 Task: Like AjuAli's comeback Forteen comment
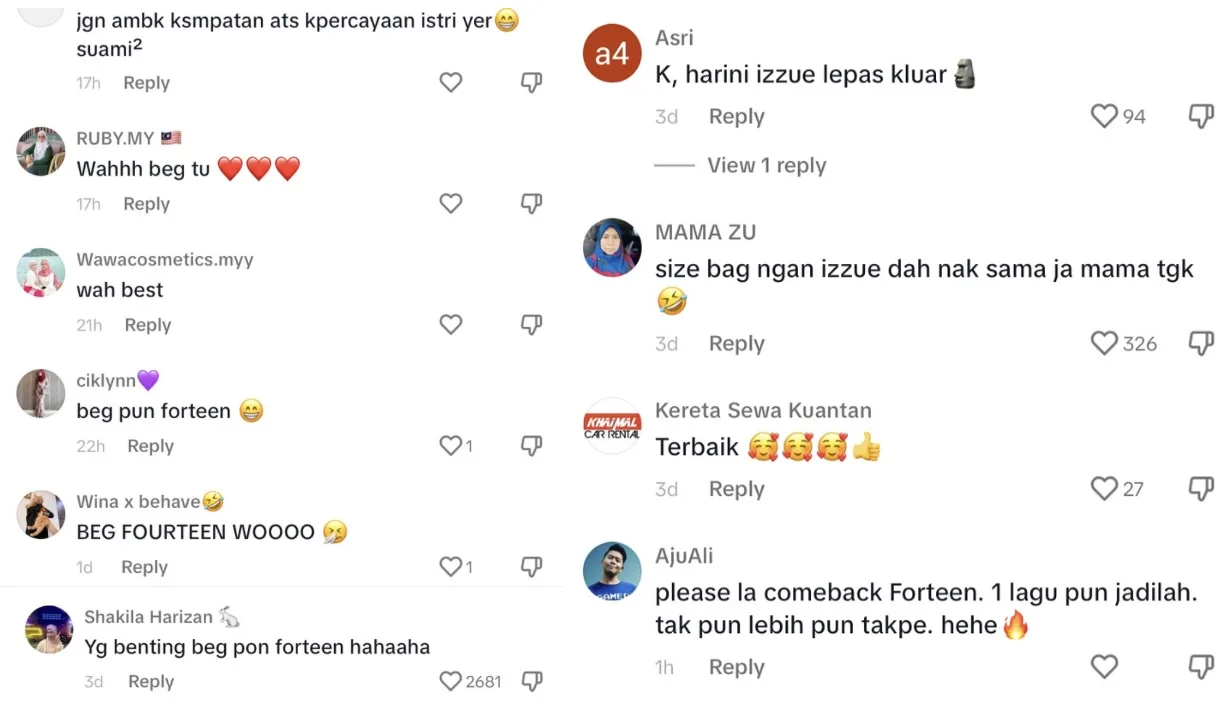[x=1104, y=667]
